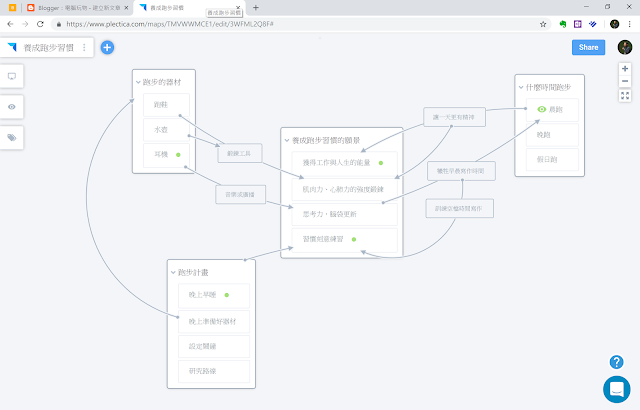Screen dimensions: 640x410
Task: Reload the page with the refresh icon
Action: (x=40, y=24)
